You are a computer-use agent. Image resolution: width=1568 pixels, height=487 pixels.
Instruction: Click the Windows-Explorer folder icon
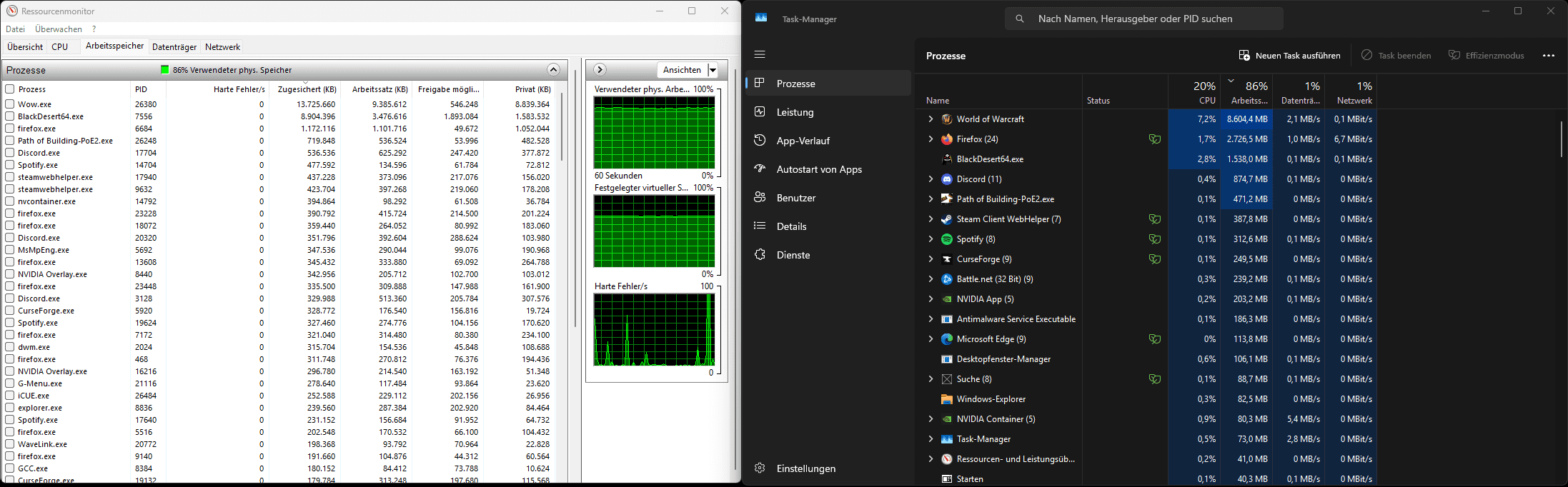947,399
